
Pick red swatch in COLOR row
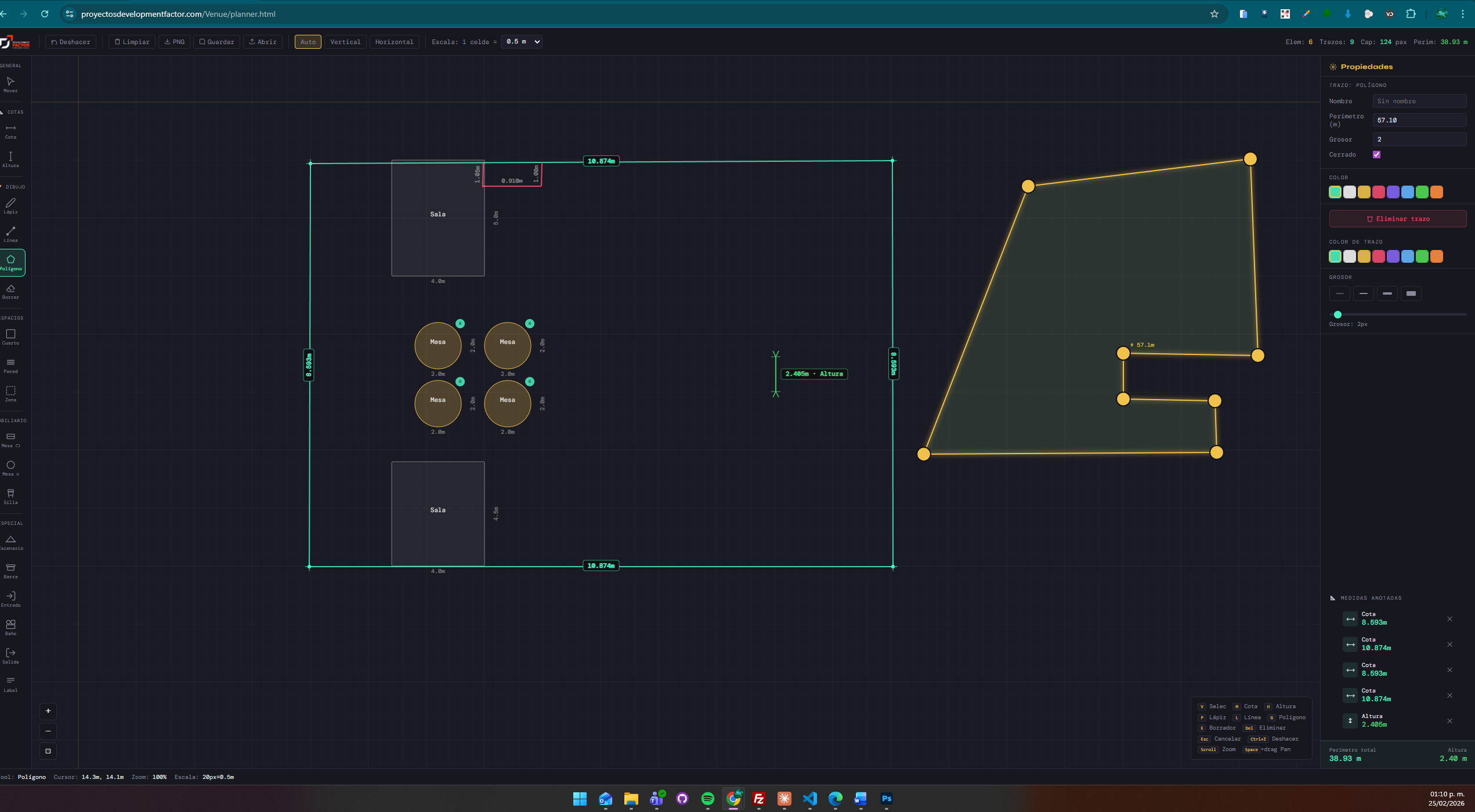pos(1378,192)
